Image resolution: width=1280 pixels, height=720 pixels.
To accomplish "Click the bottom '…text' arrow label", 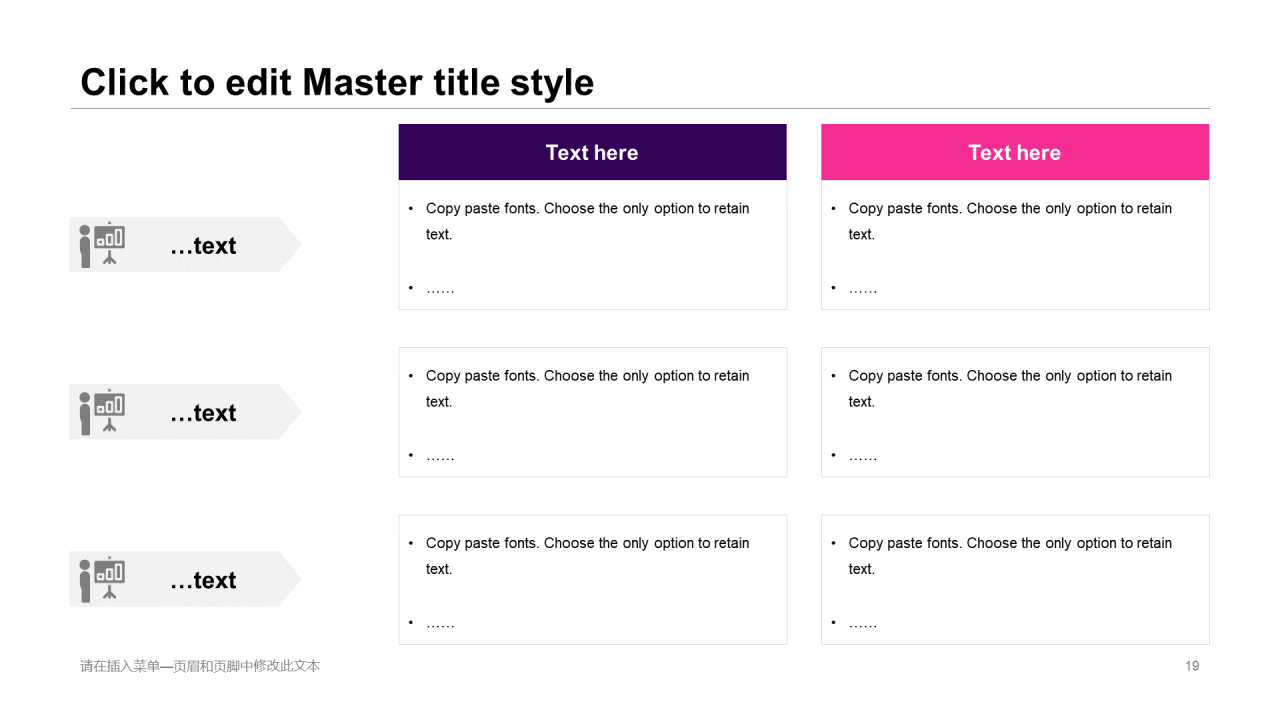I will [185, 578].
